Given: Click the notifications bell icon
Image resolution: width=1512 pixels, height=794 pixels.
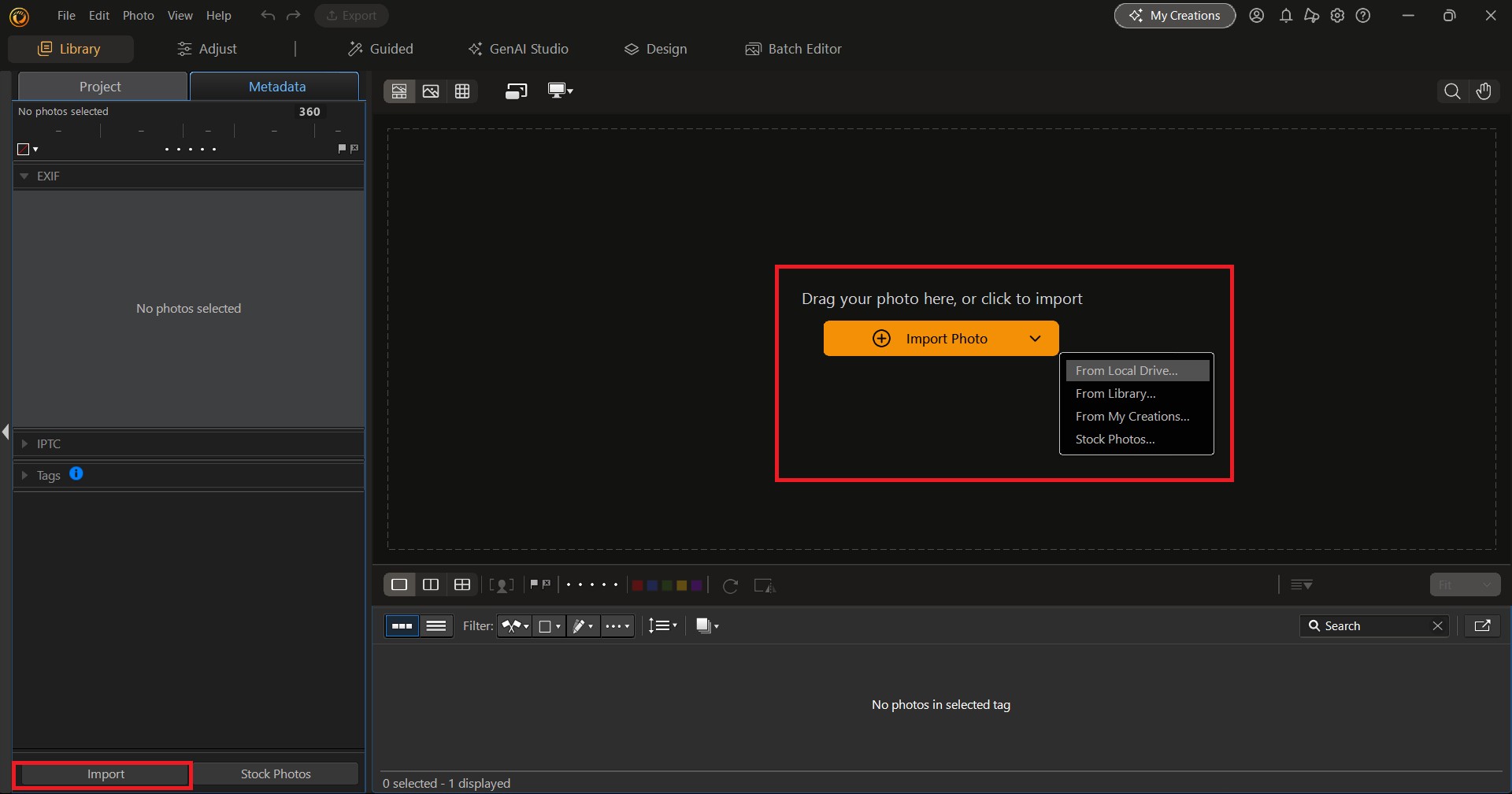Looking at the screenshot, I should point(1286,15).
